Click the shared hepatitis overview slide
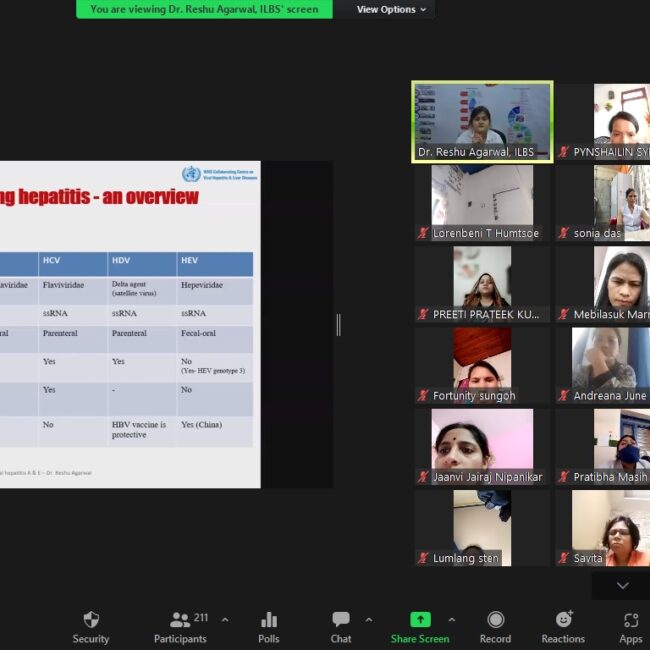Image resolution: width=650 pixels, height=650 pixels. tap(130, 324)
